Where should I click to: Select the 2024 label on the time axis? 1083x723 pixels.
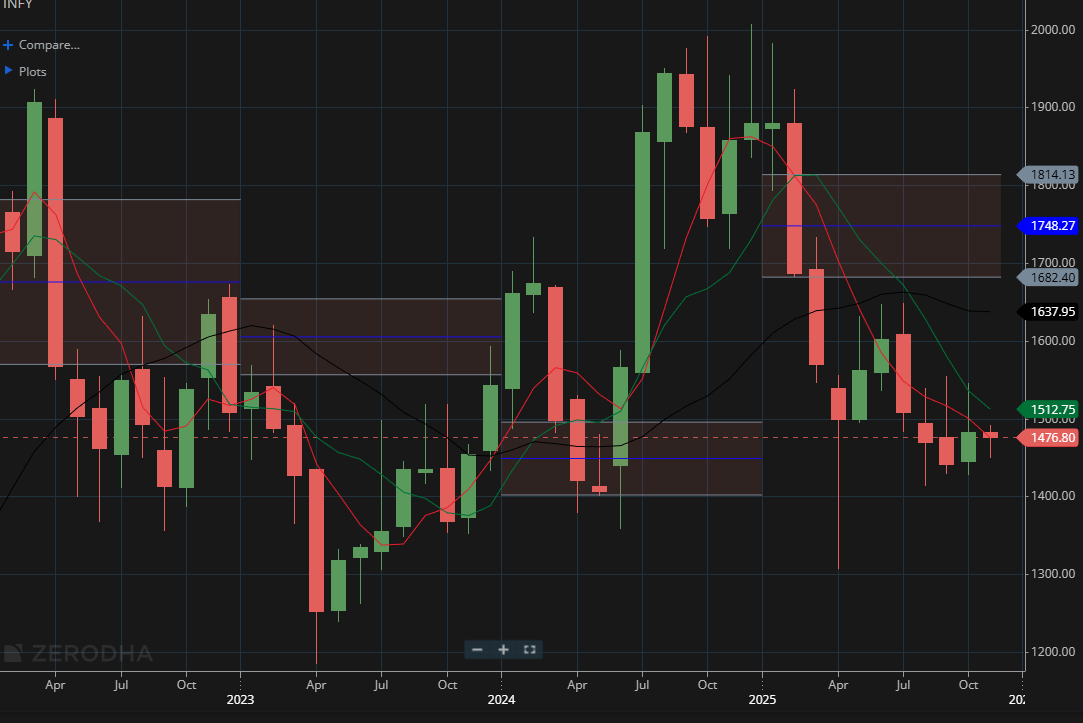[501, 700]
